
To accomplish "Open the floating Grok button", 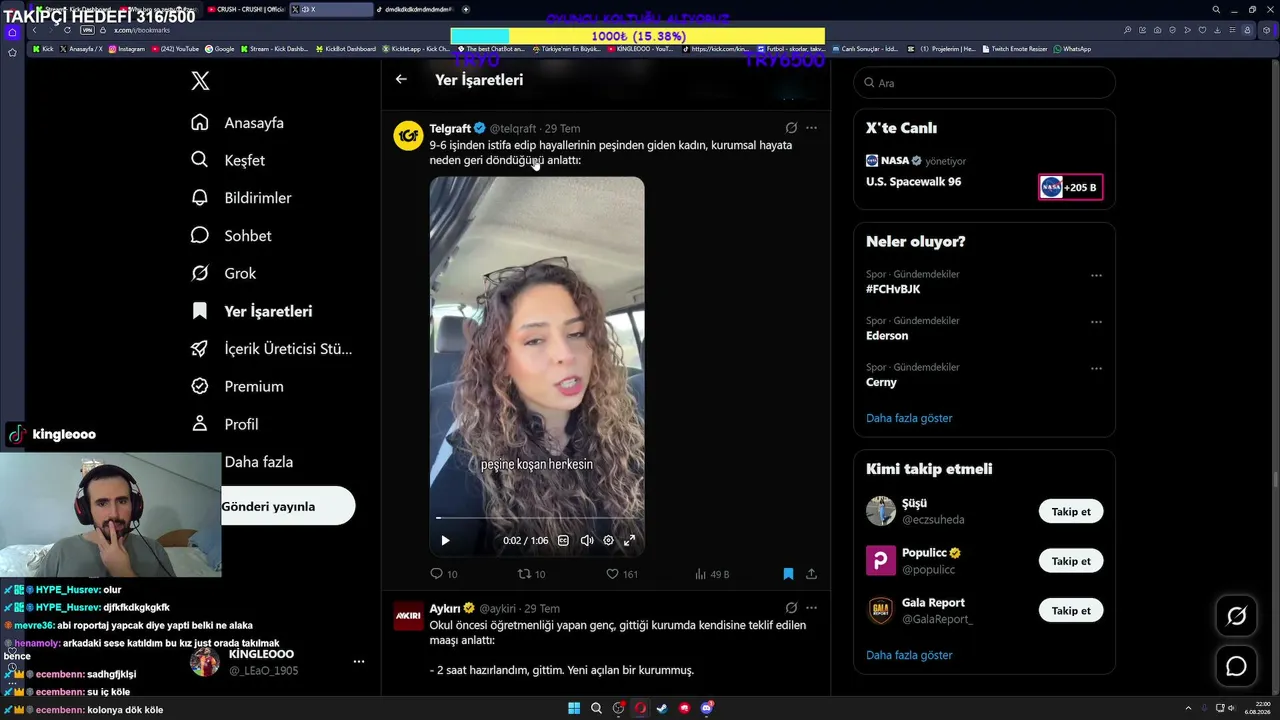I will pyautogui.click(x=1236, y=616).
